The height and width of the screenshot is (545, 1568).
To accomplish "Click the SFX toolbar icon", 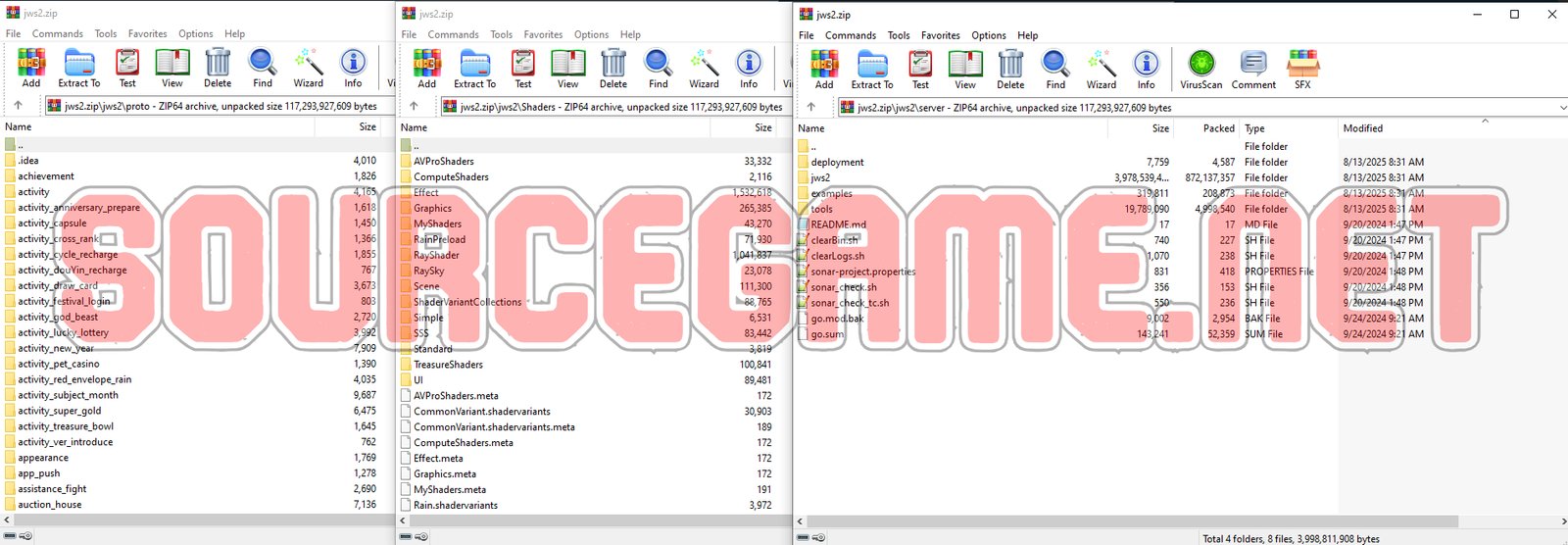I will (x=1302, y=68).
